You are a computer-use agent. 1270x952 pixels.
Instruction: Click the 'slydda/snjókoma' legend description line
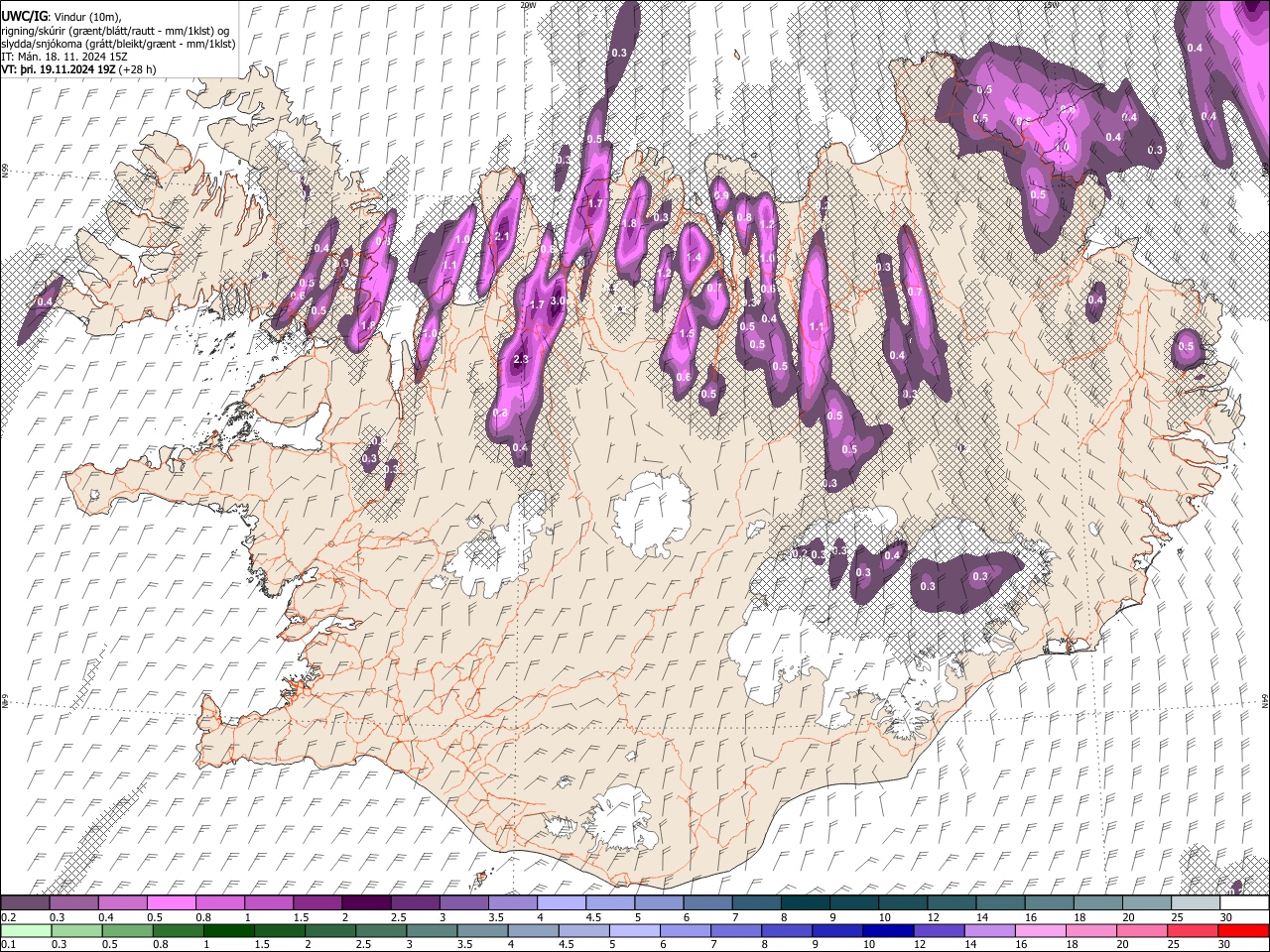pos(118,44)
